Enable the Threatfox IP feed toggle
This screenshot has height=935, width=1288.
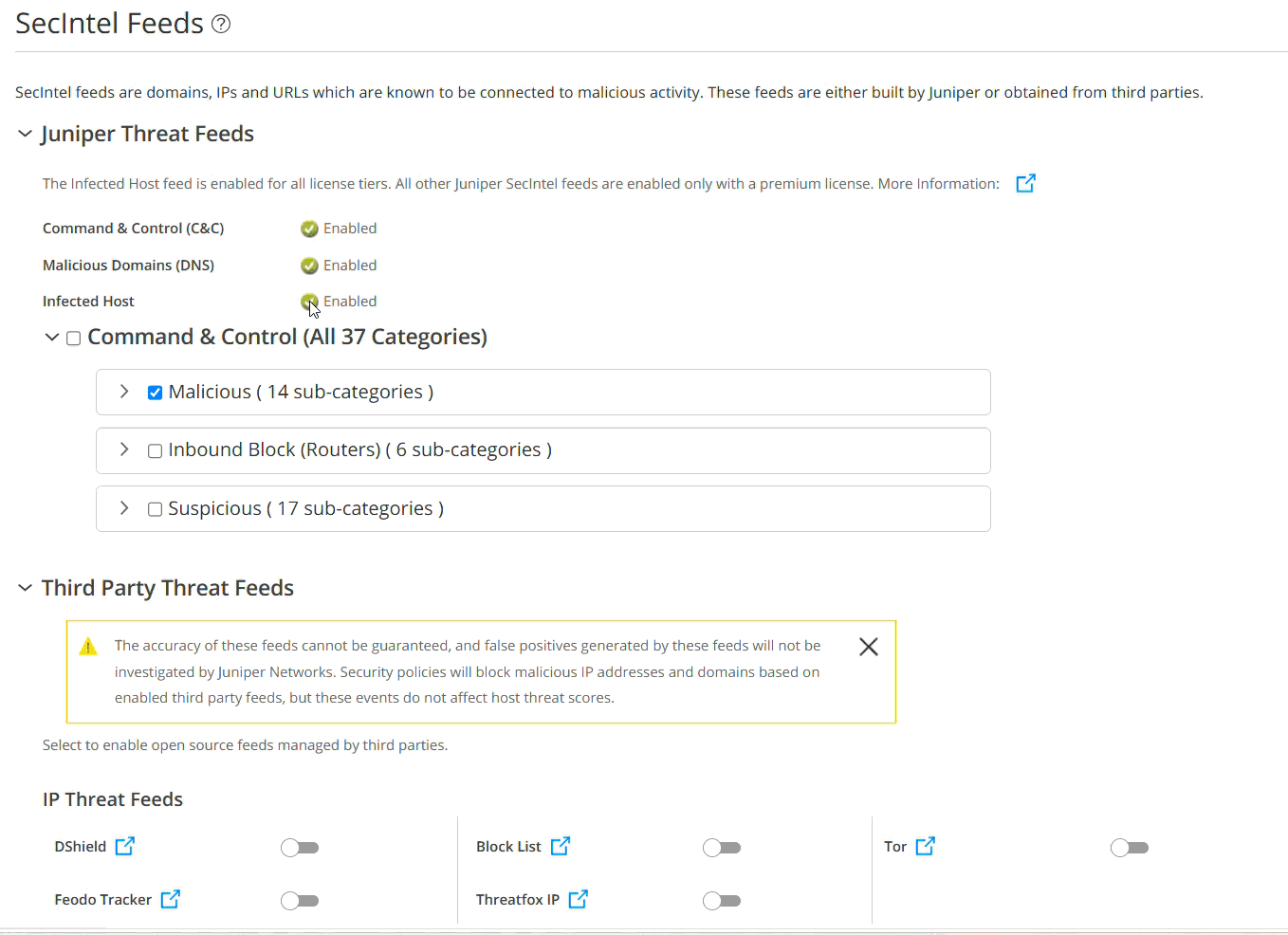(722, 901)
